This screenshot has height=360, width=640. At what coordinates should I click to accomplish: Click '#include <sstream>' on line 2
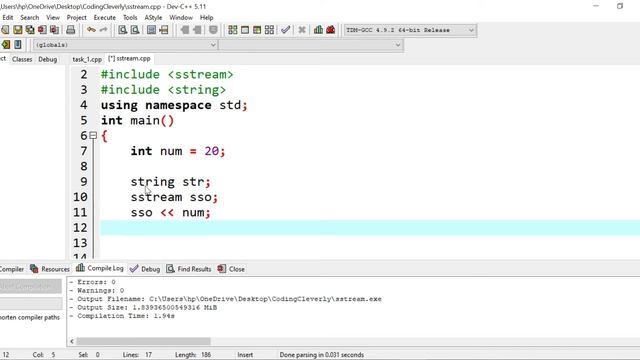point(167,75)
